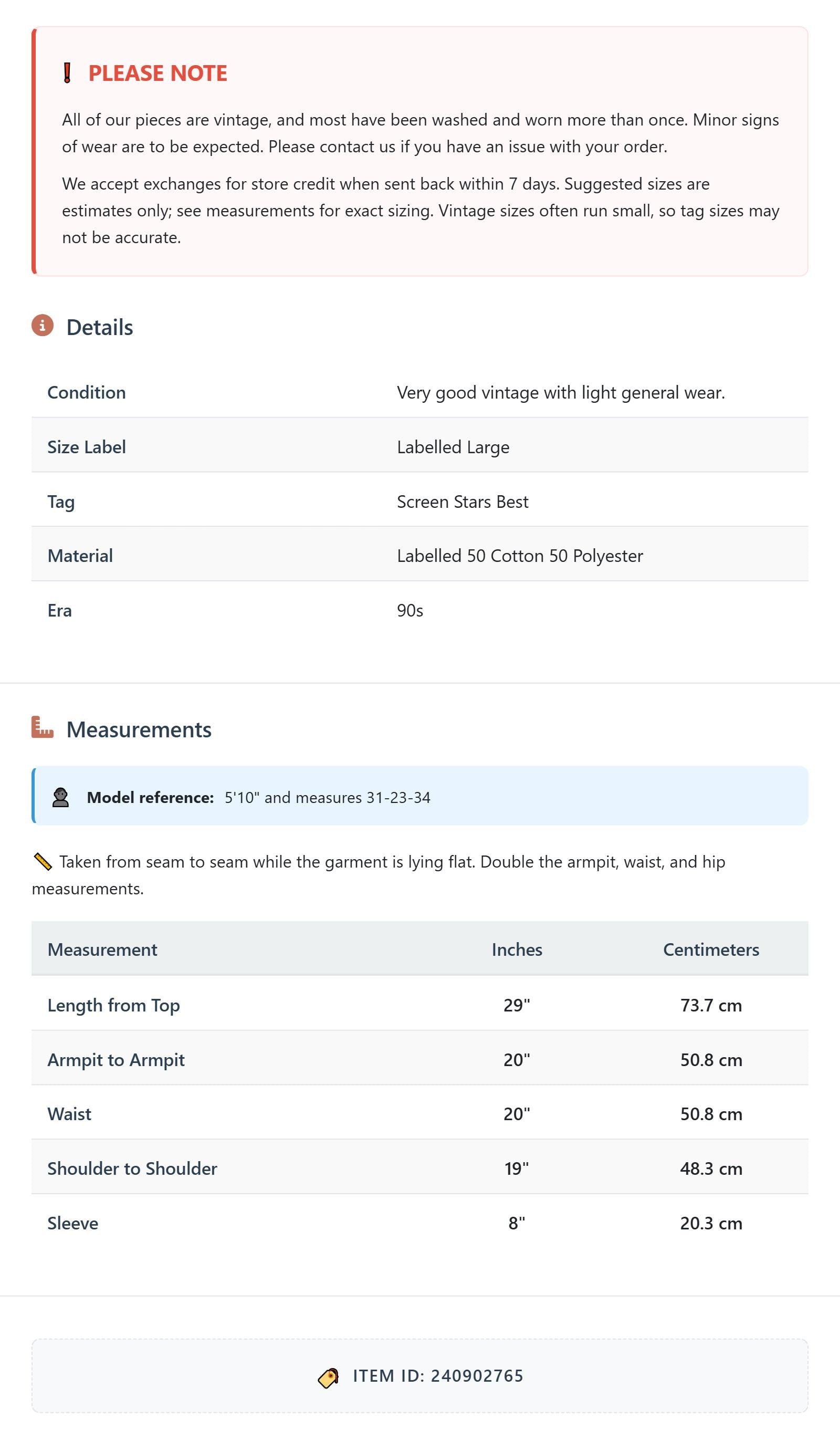
Task: Select the ITEM ID 240902765 text
Action: tap(438, 1376)
